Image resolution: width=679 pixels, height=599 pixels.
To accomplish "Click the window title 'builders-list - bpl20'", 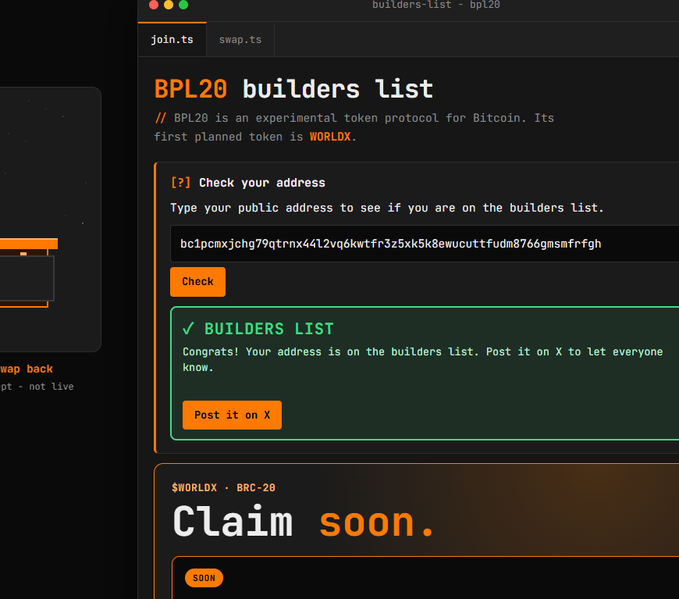I will click(x=436, y=5).
